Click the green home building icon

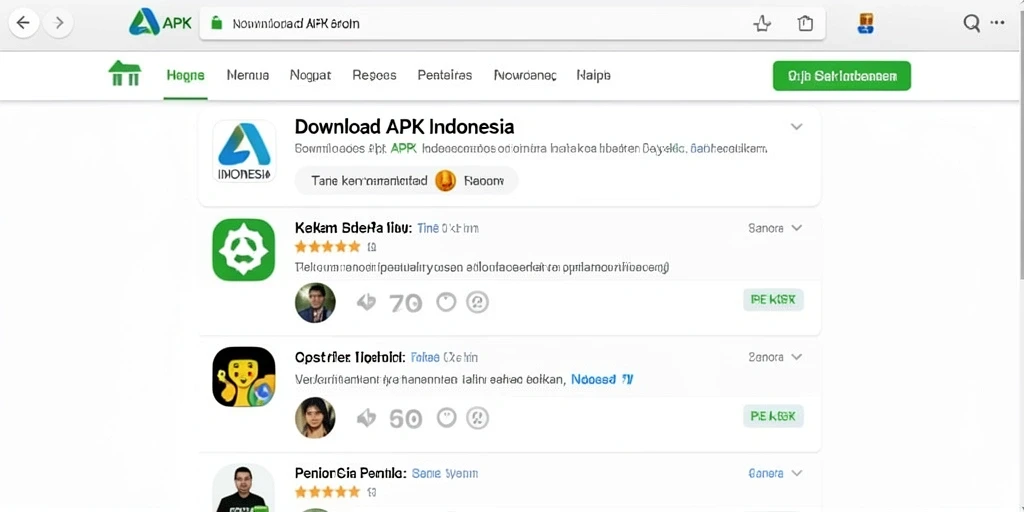pos(125,73)
